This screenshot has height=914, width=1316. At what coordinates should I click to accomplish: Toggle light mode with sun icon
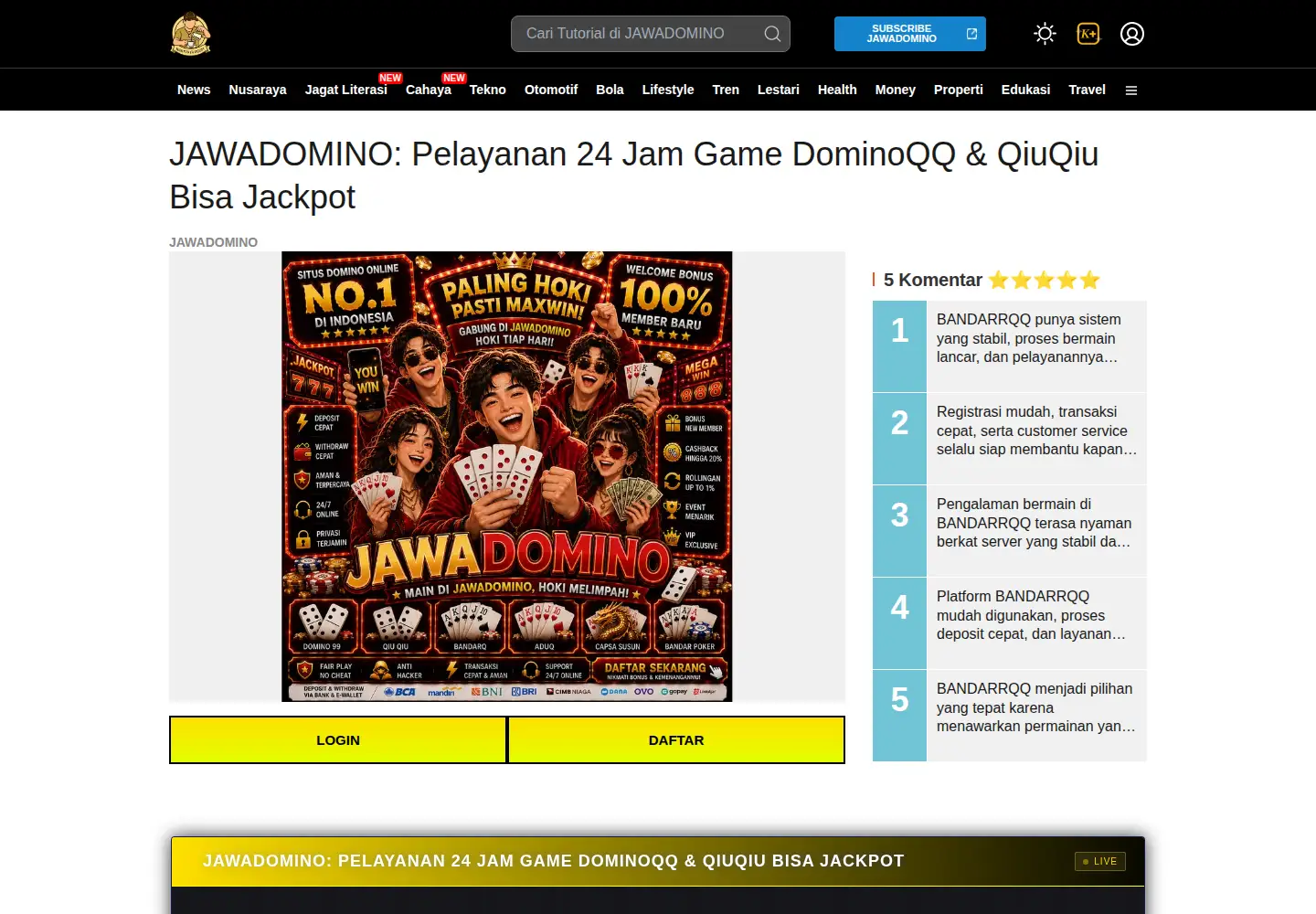click(1045, 34)
